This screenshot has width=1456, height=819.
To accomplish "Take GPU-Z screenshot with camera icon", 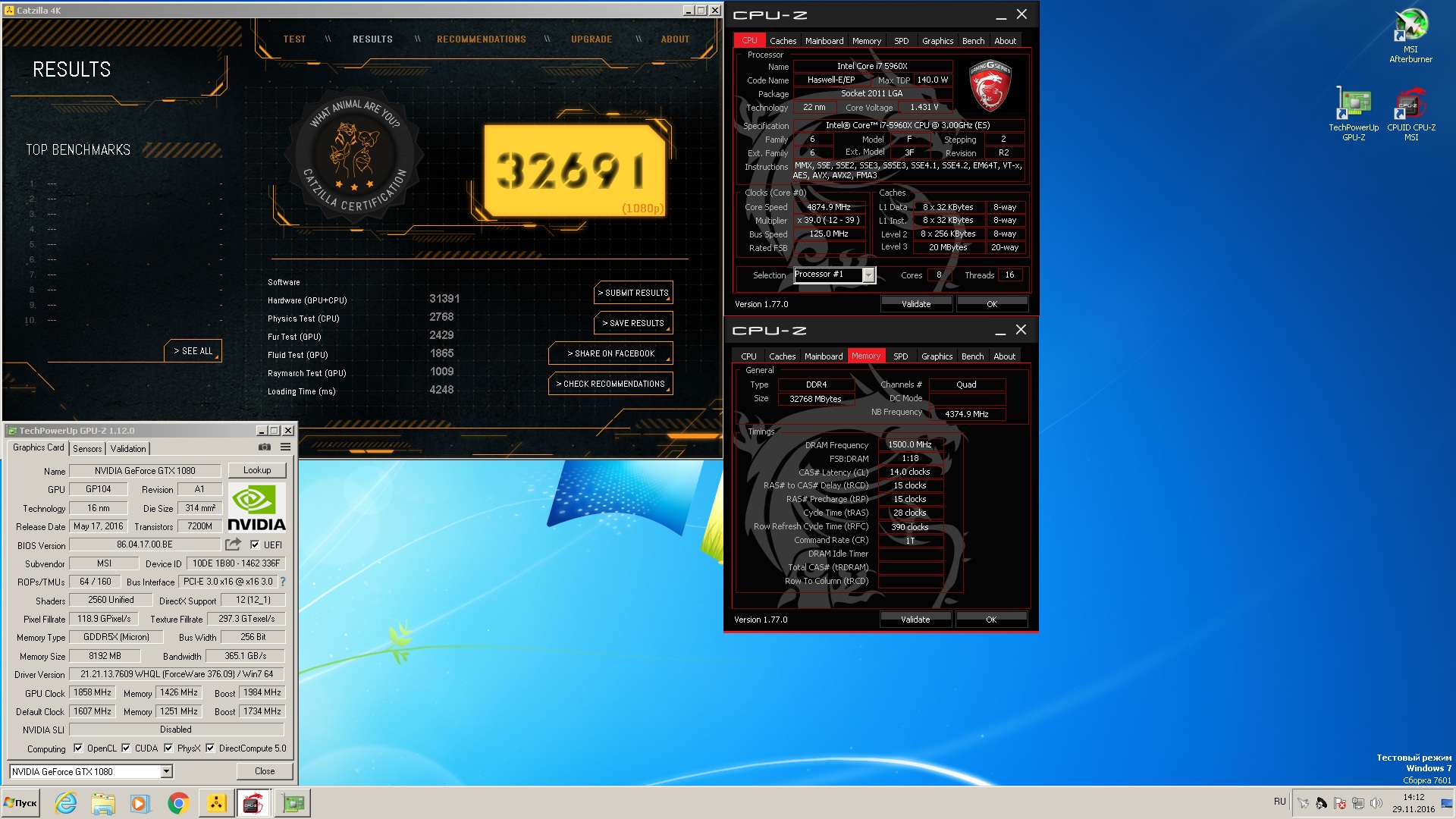I will tap(264, 447).
